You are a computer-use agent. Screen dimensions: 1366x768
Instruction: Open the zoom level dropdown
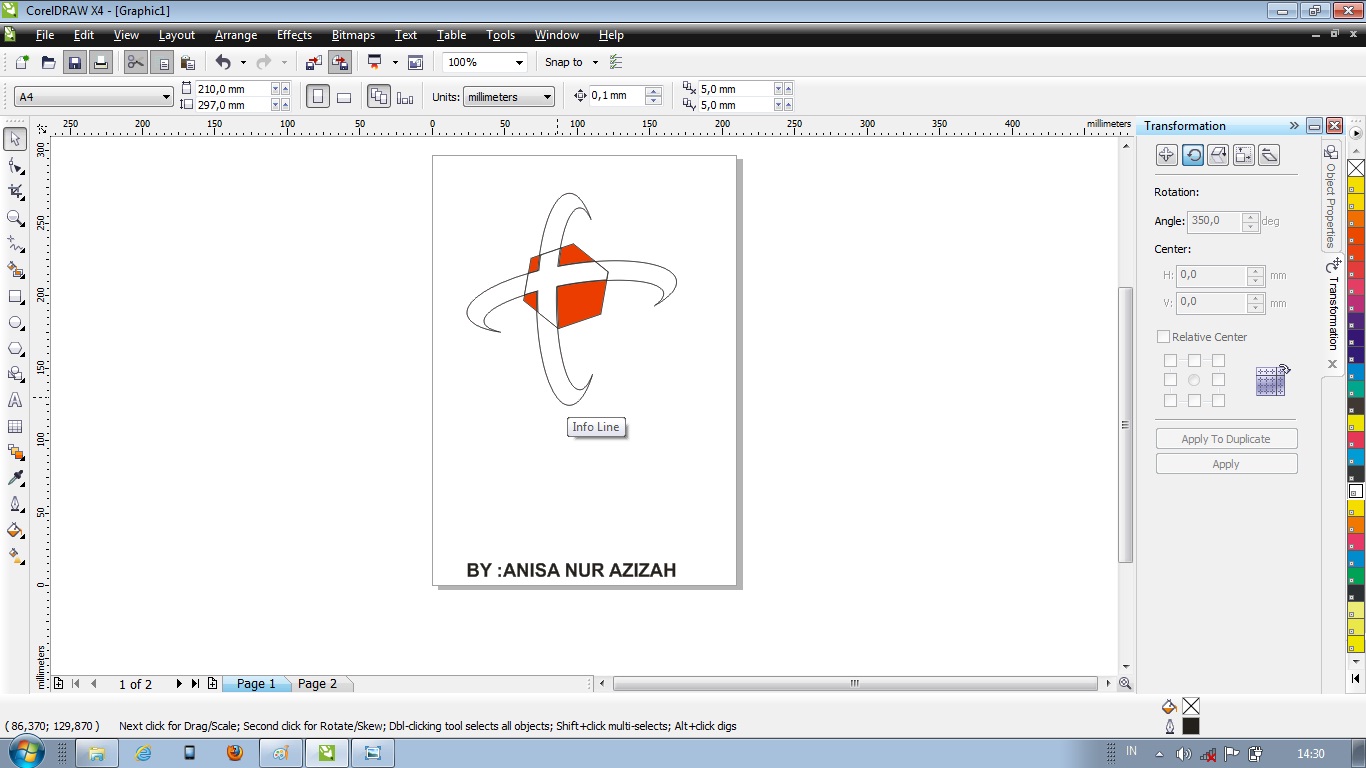click(519, 62)
